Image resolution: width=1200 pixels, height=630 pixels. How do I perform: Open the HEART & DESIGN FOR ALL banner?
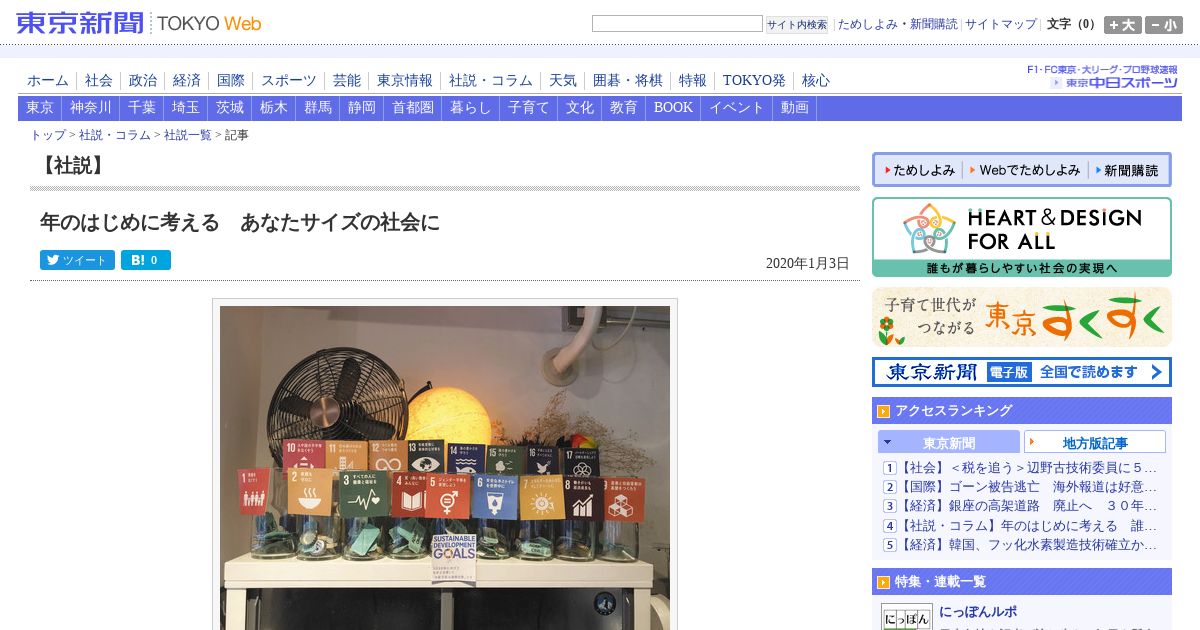[1022, 237]
